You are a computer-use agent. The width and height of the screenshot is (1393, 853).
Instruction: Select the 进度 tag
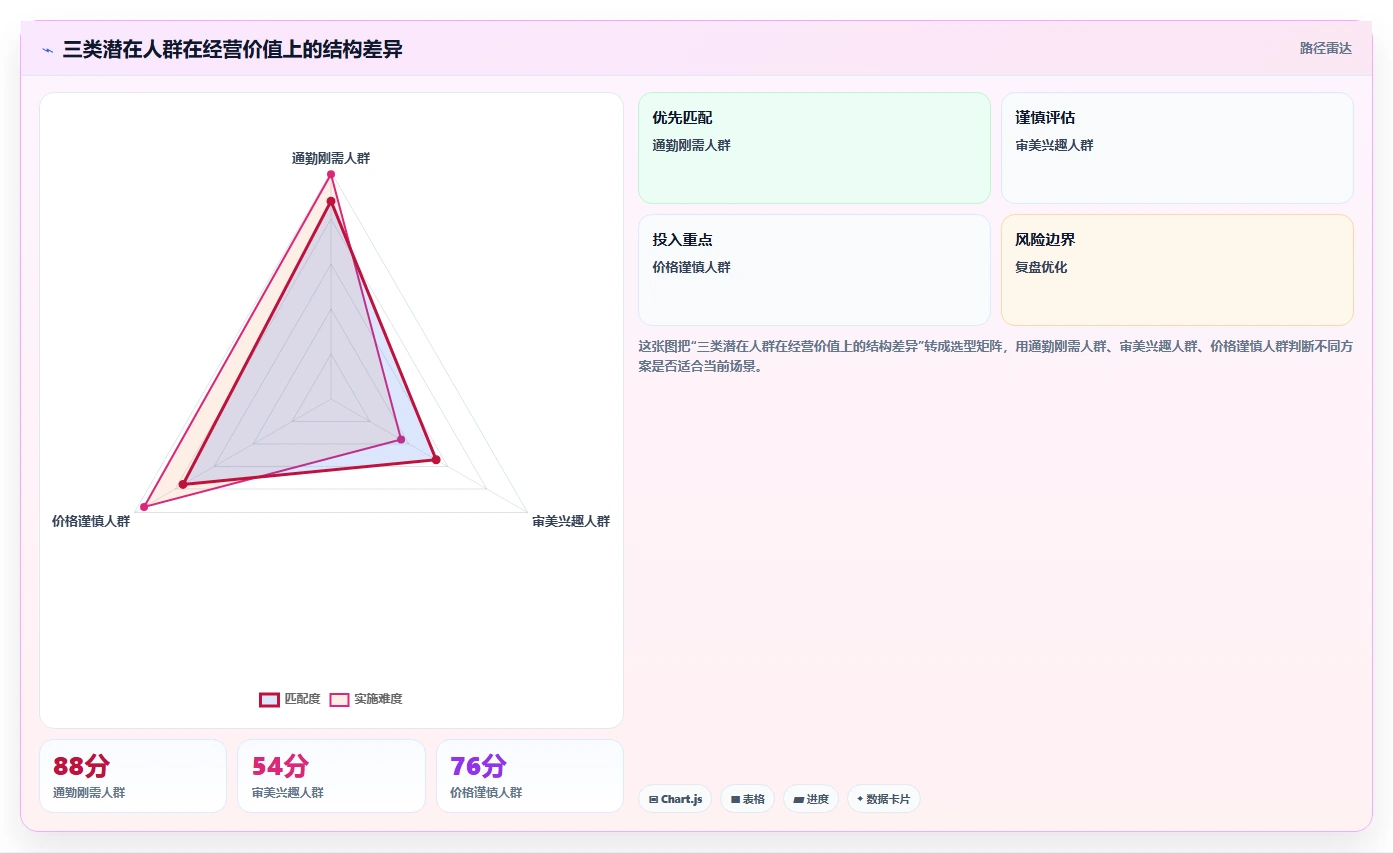tap(811, 799)
